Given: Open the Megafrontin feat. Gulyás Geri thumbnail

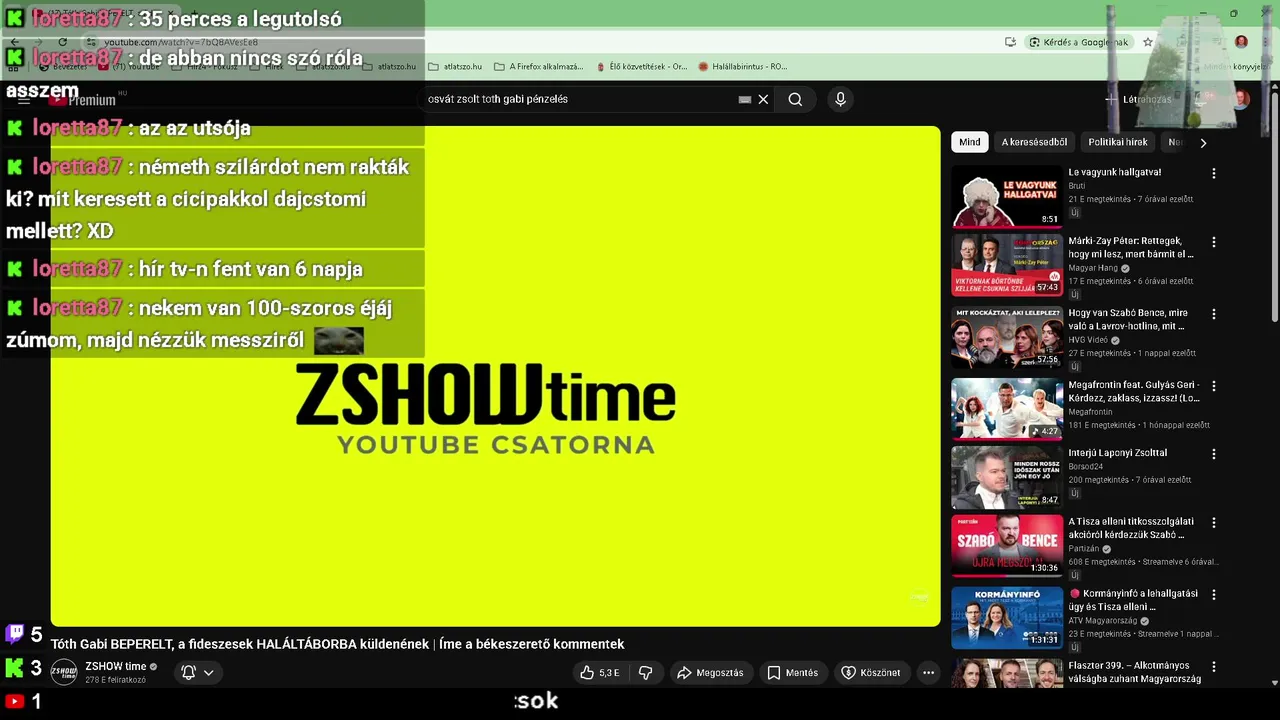Looking at the screenshot, I should 1007,409.
